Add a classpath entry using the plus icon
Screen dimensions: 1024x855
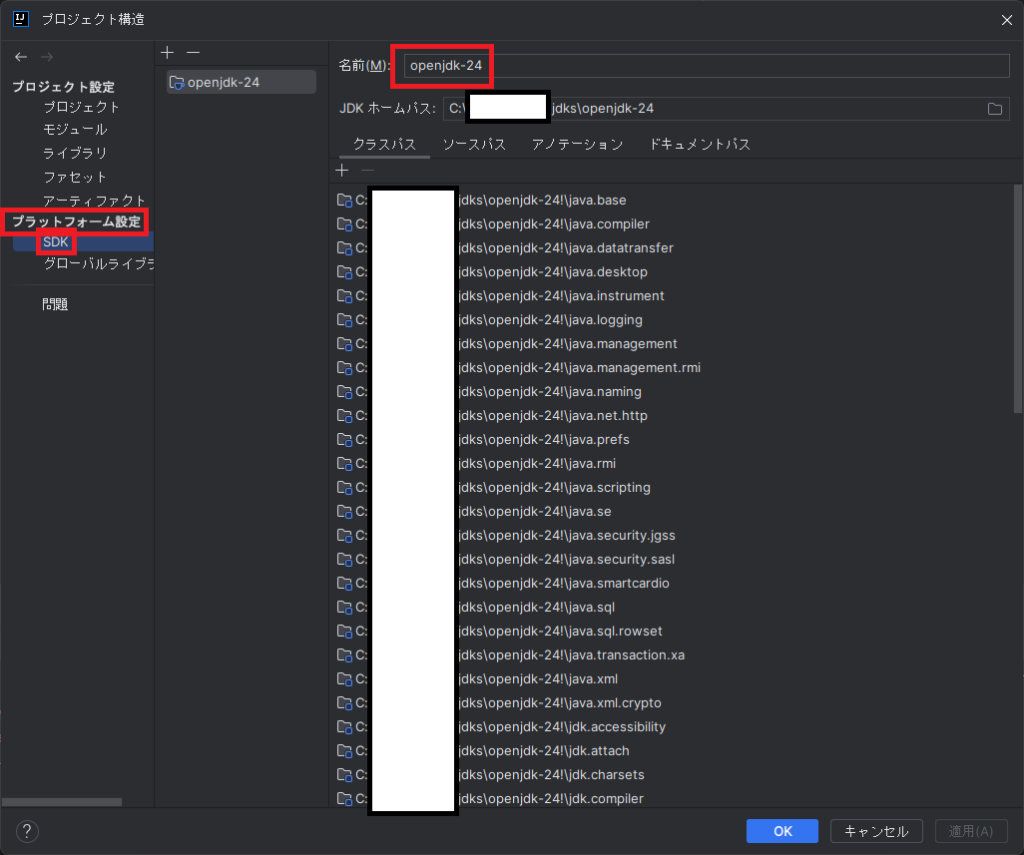tap(341, 170)
